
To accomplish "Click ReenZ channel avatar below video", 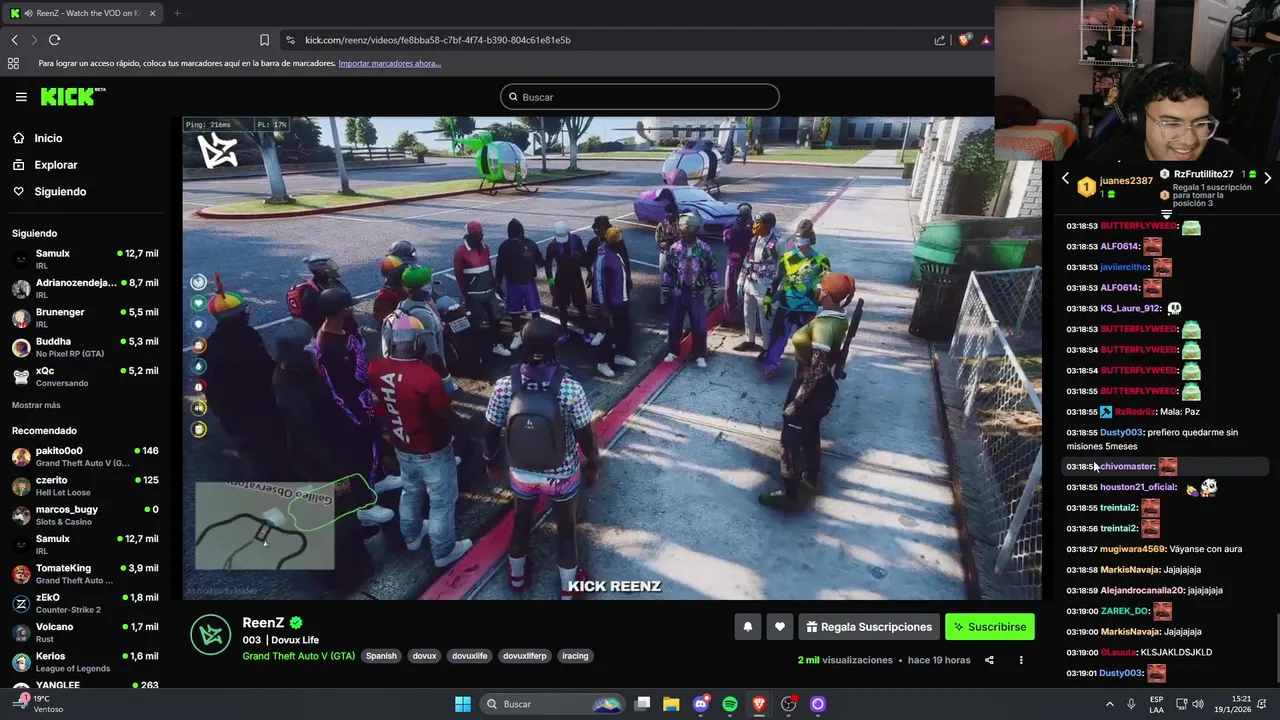I will pos(211,635).
